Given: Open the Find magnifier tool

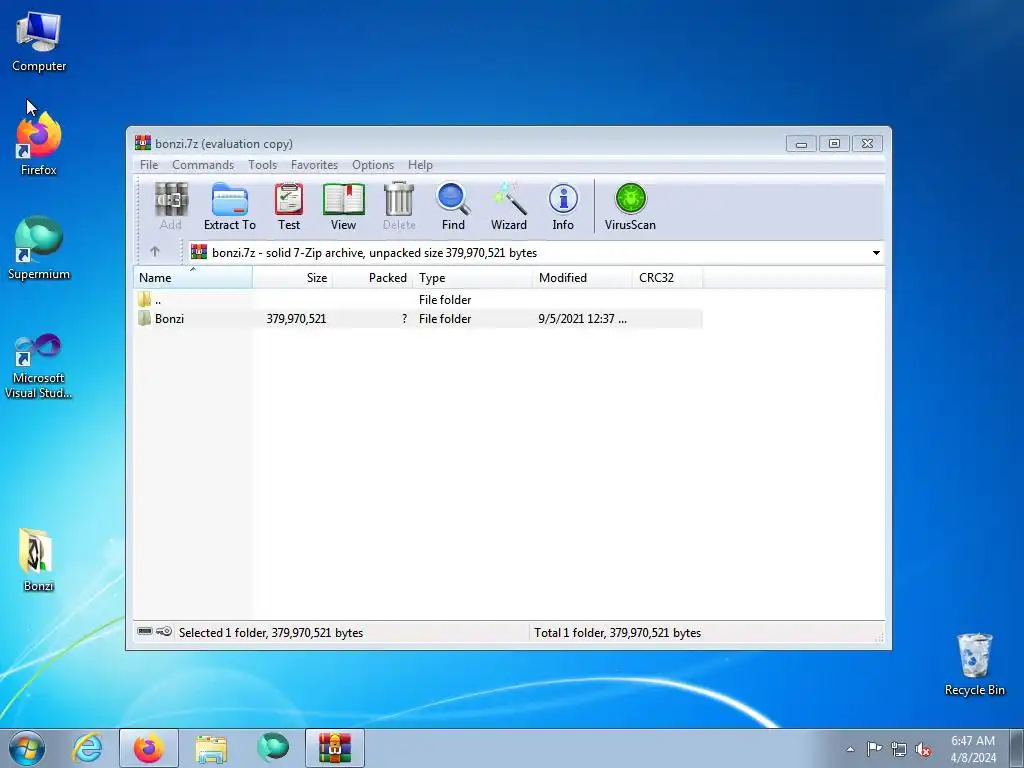Looking at the screenshot, I should (x=453, y=206).
